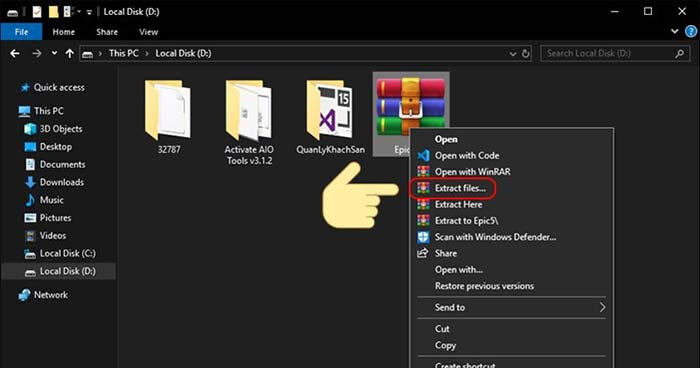Click the WinRAR icon beside Extract Here
Viewport: 700px width, 368px height.
(x=423, y=205)
